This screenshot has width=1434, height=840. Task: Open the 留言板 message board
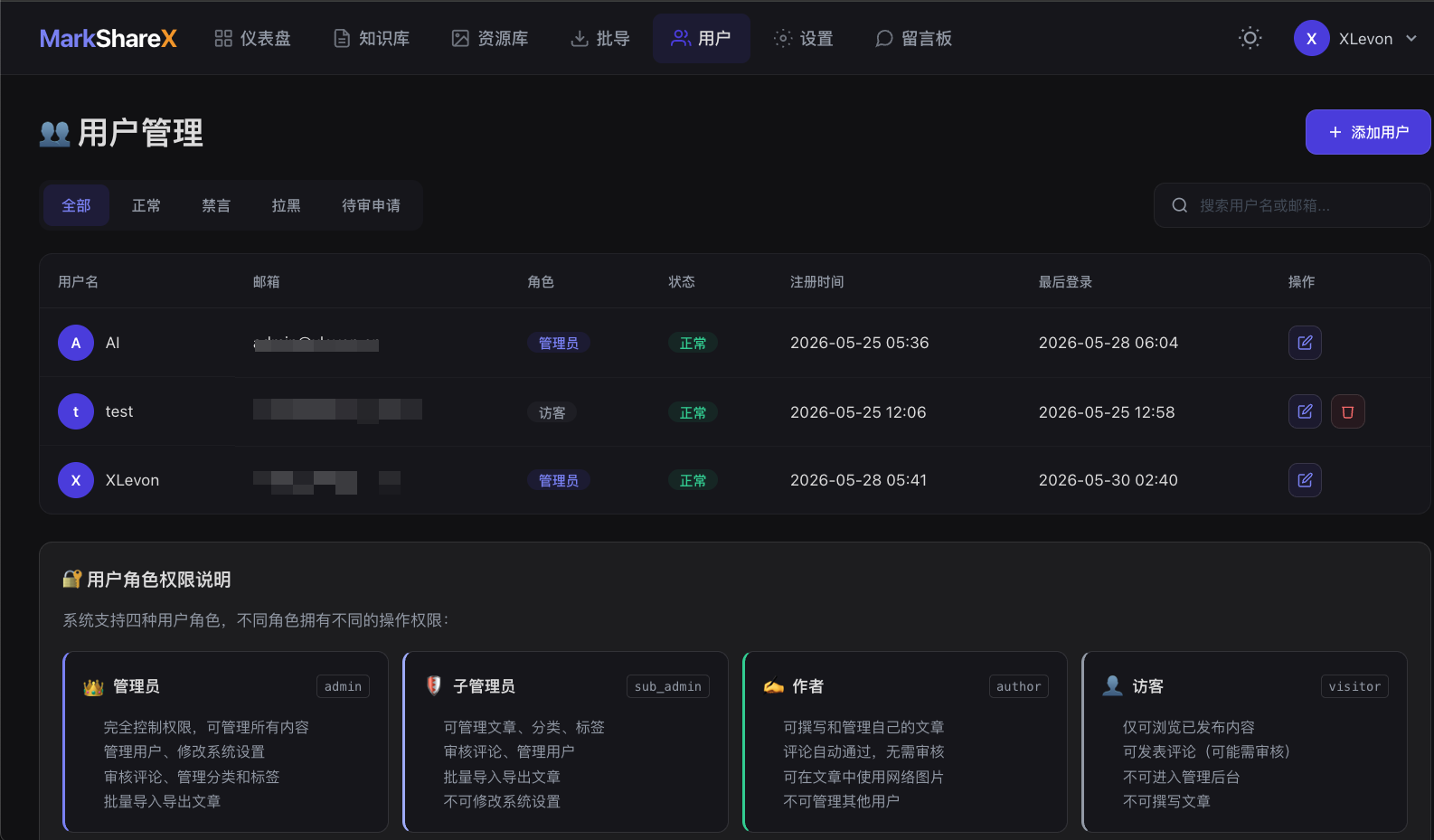click(x=914, y=39)
